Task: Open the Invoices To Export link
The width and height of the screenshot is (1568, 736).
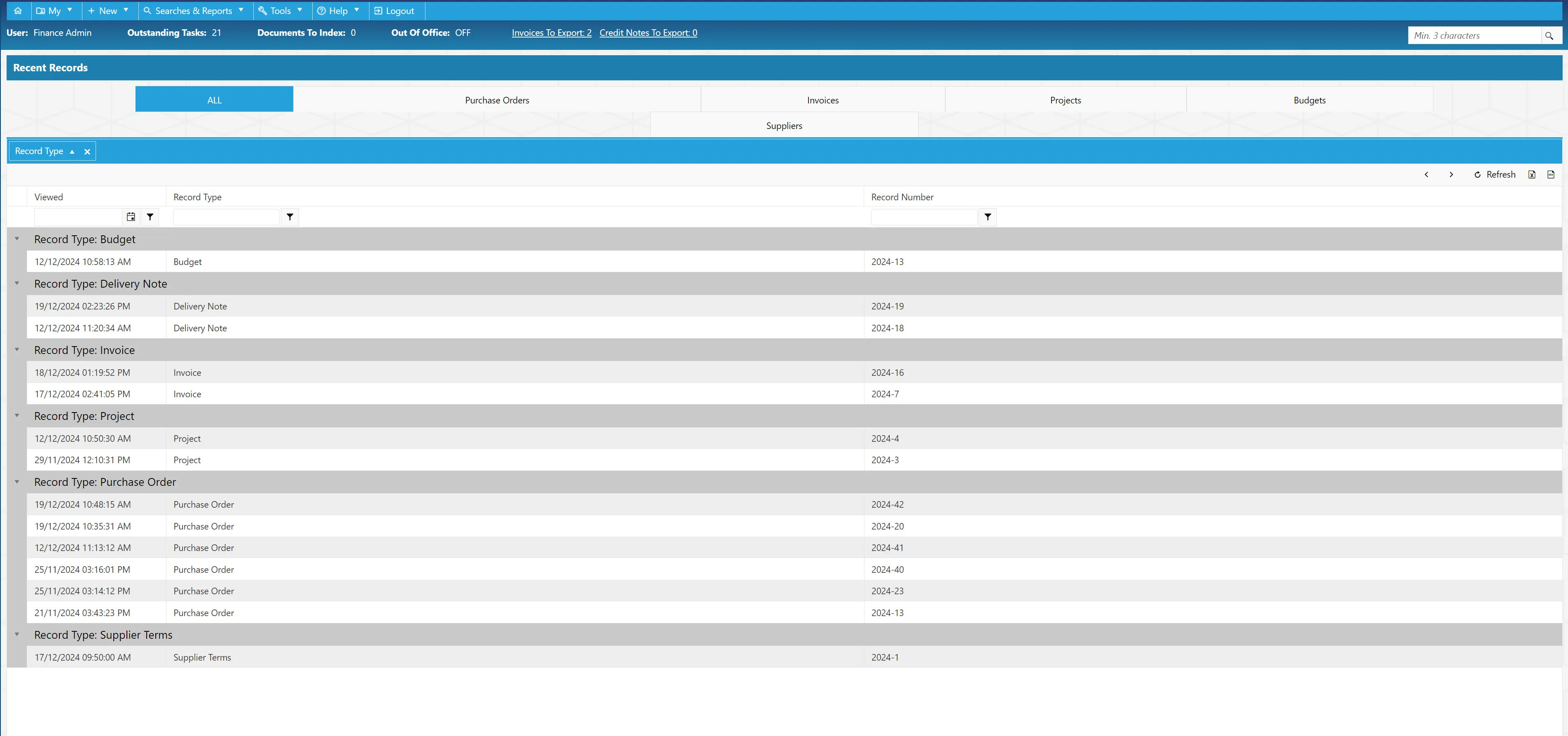Action: tap(551, 33)
